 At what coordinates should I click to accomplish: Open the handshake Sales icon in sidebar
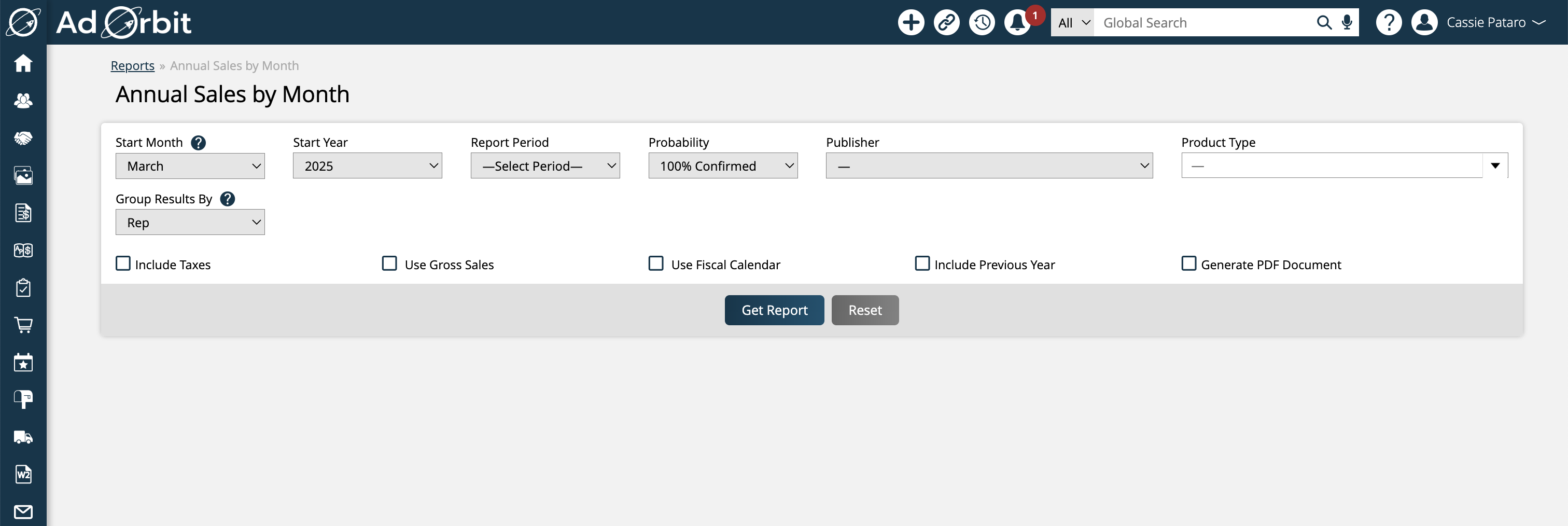pyautogui.click(x=23, y=138)
